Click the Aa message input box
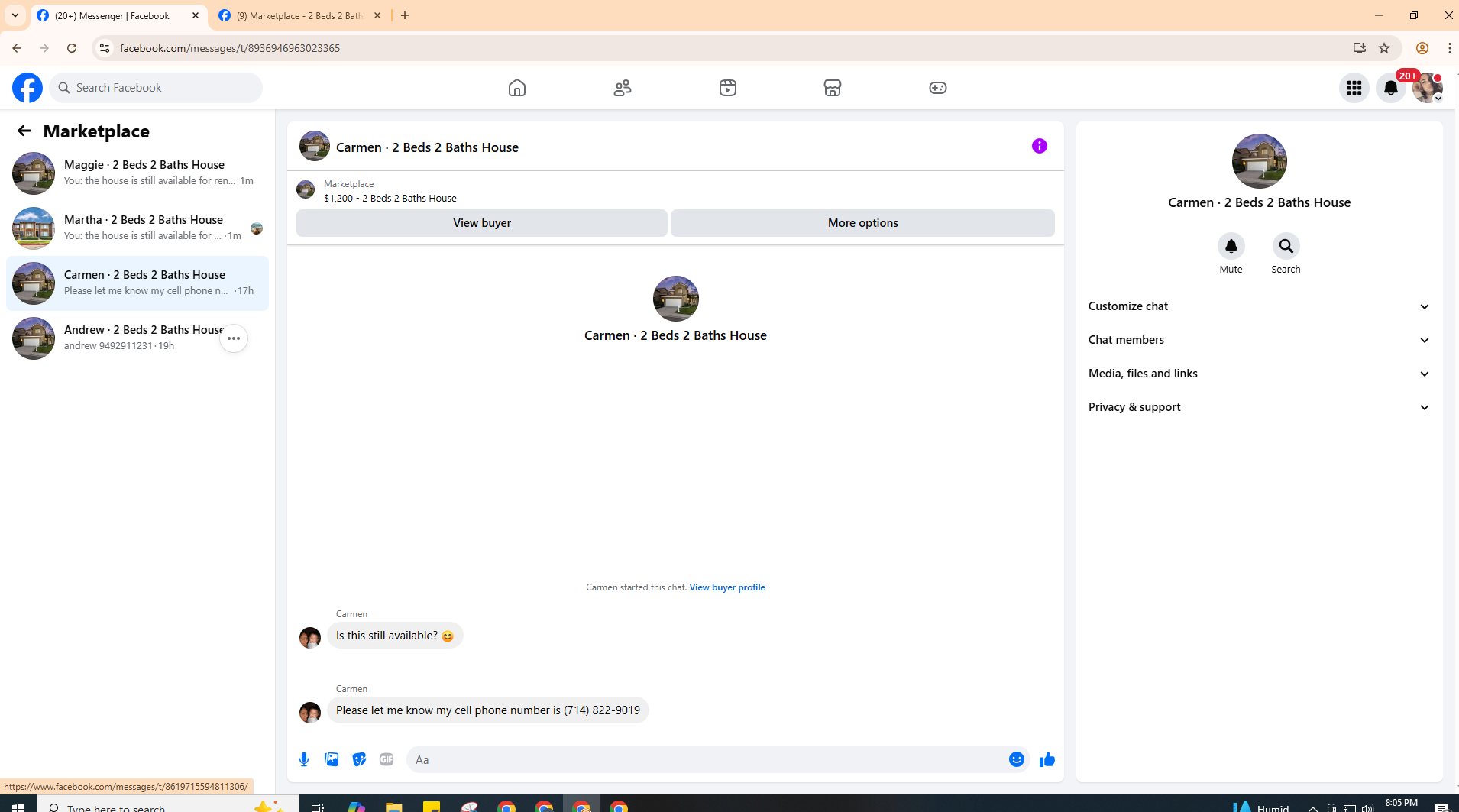 tap(707, 759)
